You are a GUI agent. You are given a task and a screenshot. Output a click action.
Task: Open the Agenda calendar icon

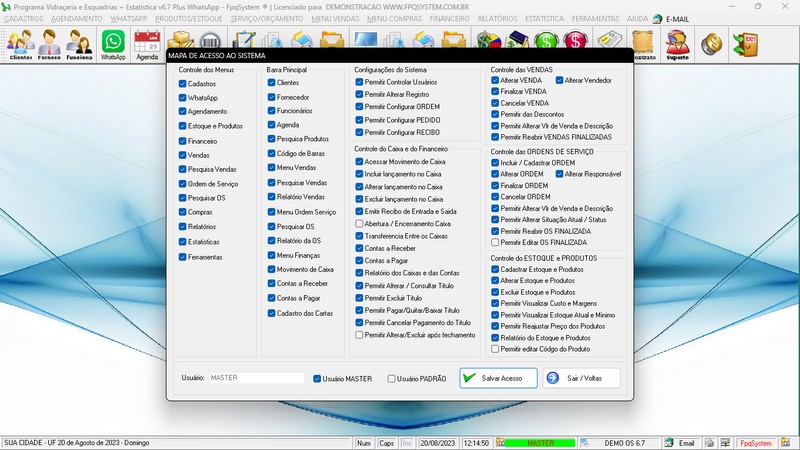point(147,44)
